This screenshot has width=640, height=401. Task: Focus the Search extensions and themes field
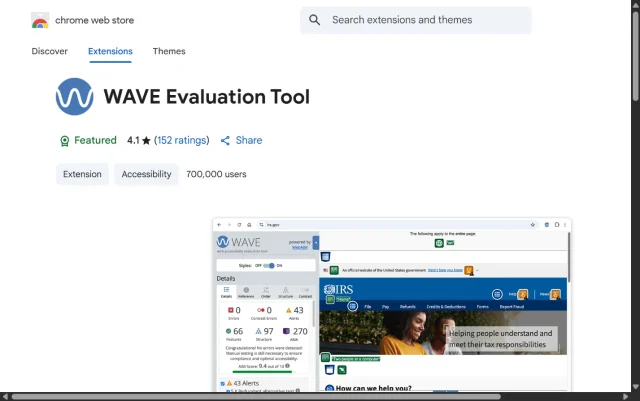pyautogui.click(x=416, y=20)
